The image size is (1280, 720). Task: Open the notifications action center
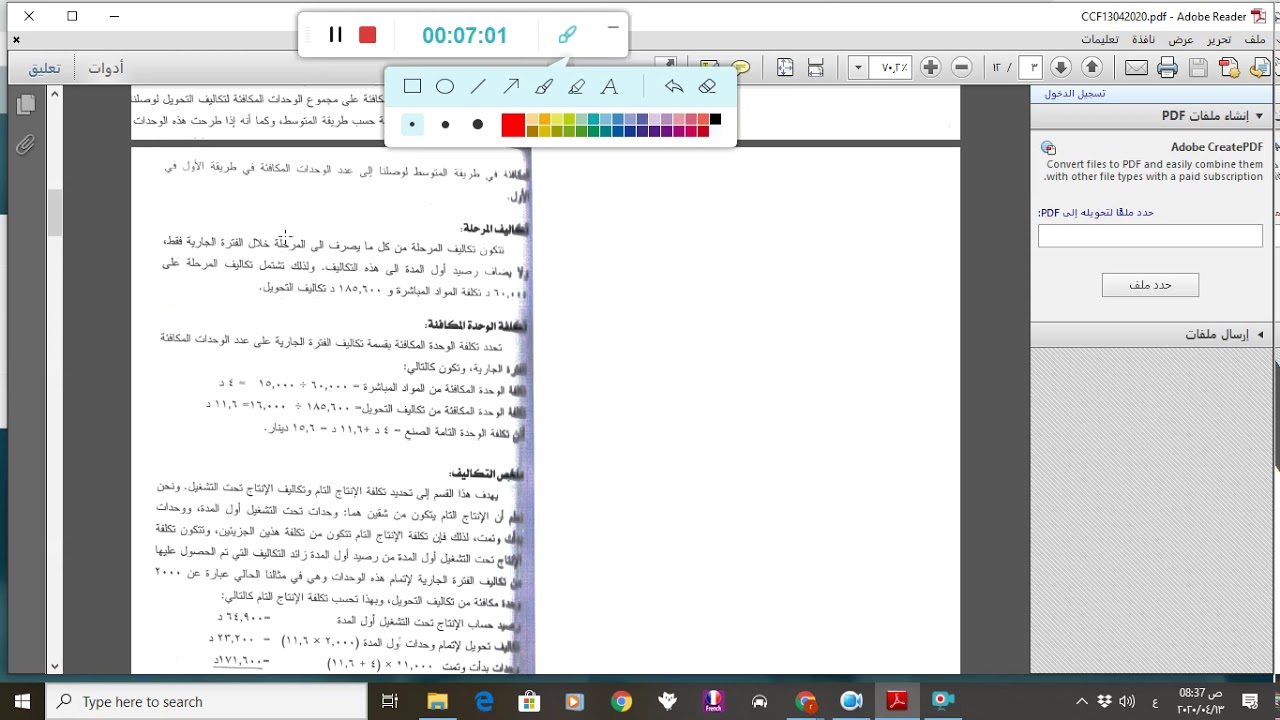1250,701
